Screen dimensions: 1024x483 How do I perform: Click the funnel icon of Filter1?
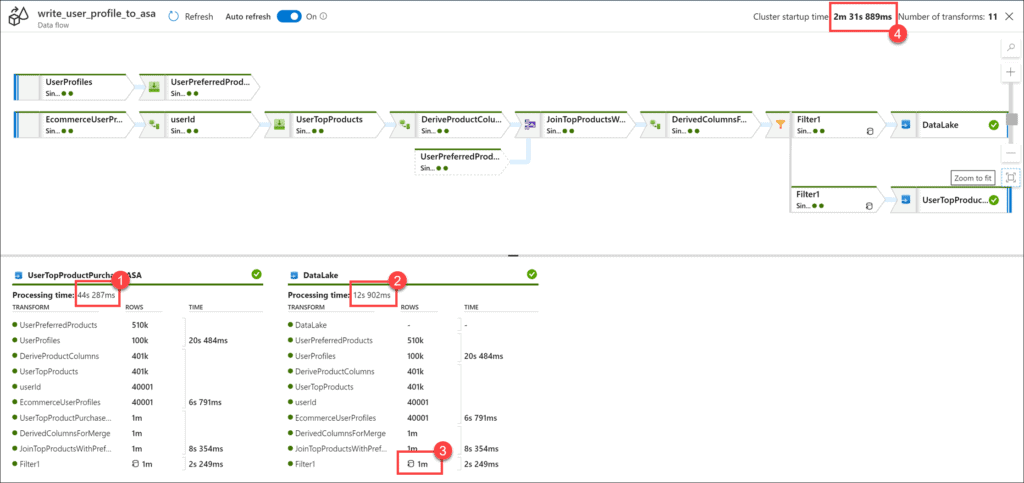coord(778,125)
